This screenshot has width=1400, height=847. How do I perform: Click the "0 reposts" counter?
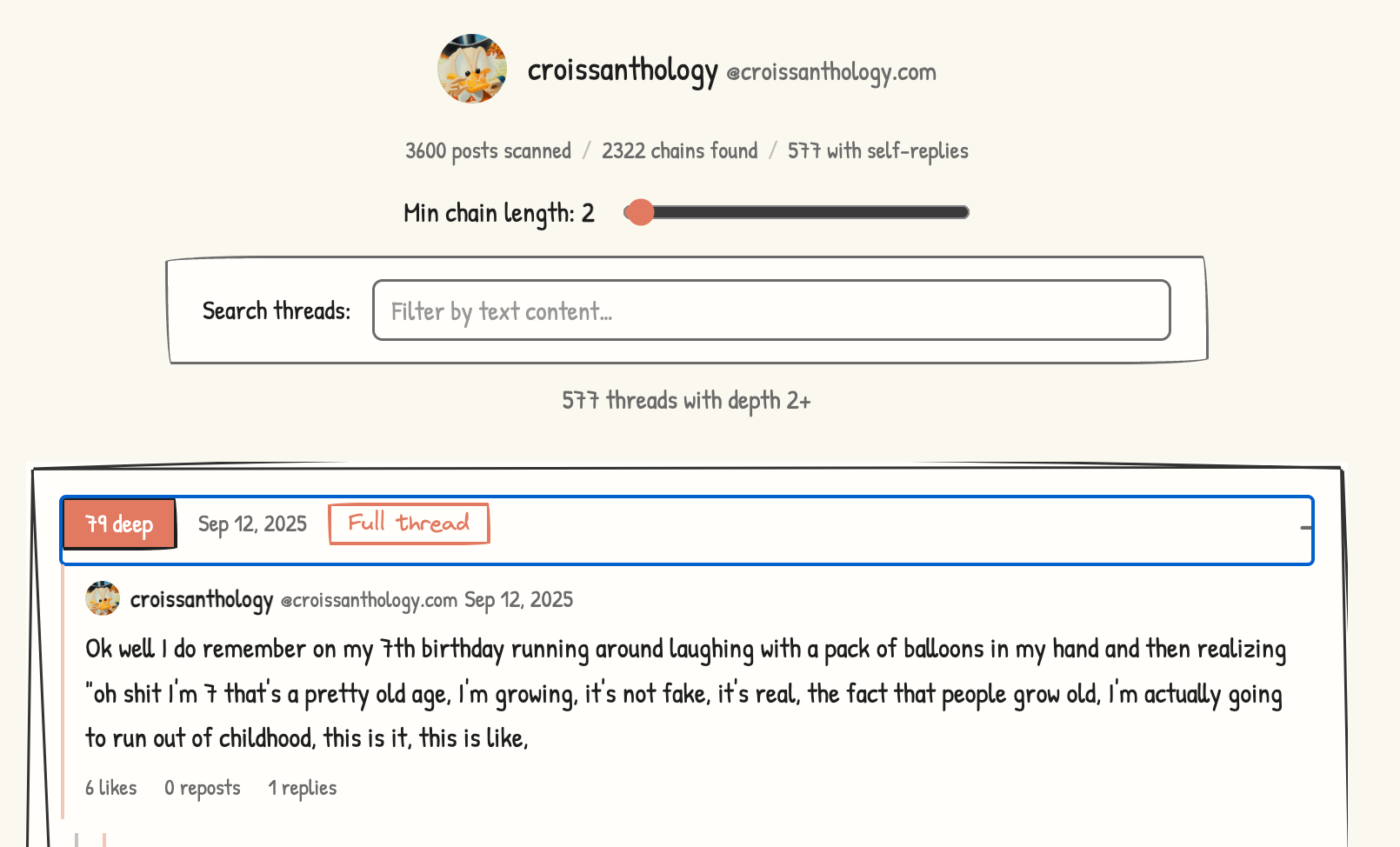[x=203, y=788]
